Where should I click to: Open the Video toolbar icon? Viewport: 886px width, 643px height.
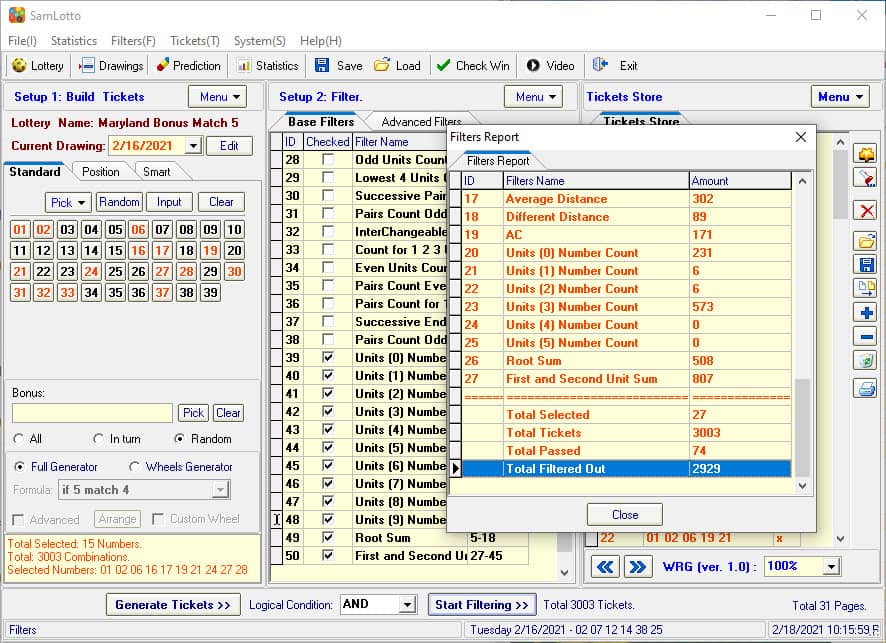[533, 66]
